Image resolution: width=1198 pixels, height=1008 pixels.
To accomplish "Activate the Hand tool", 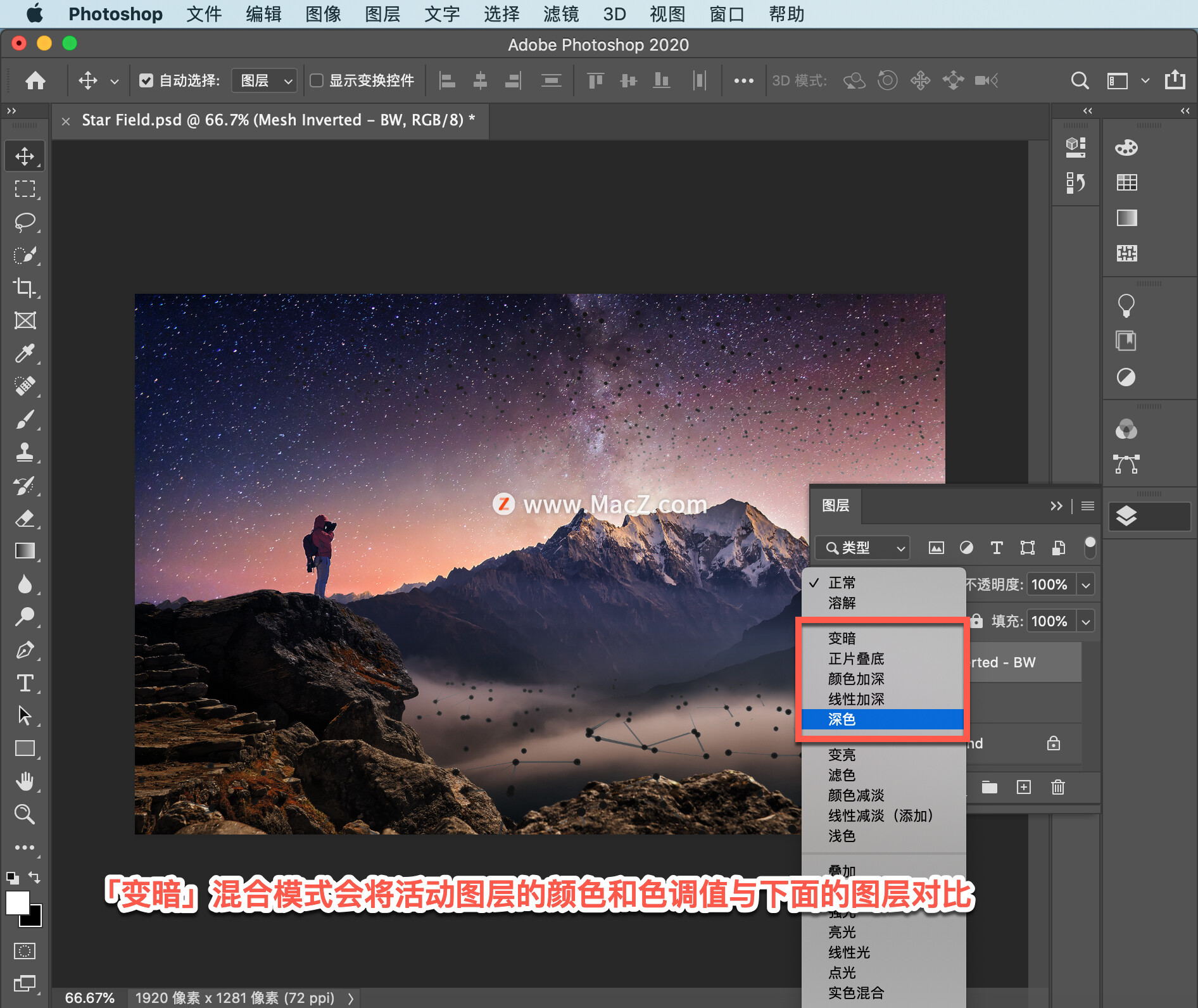I will coord(25,781).
